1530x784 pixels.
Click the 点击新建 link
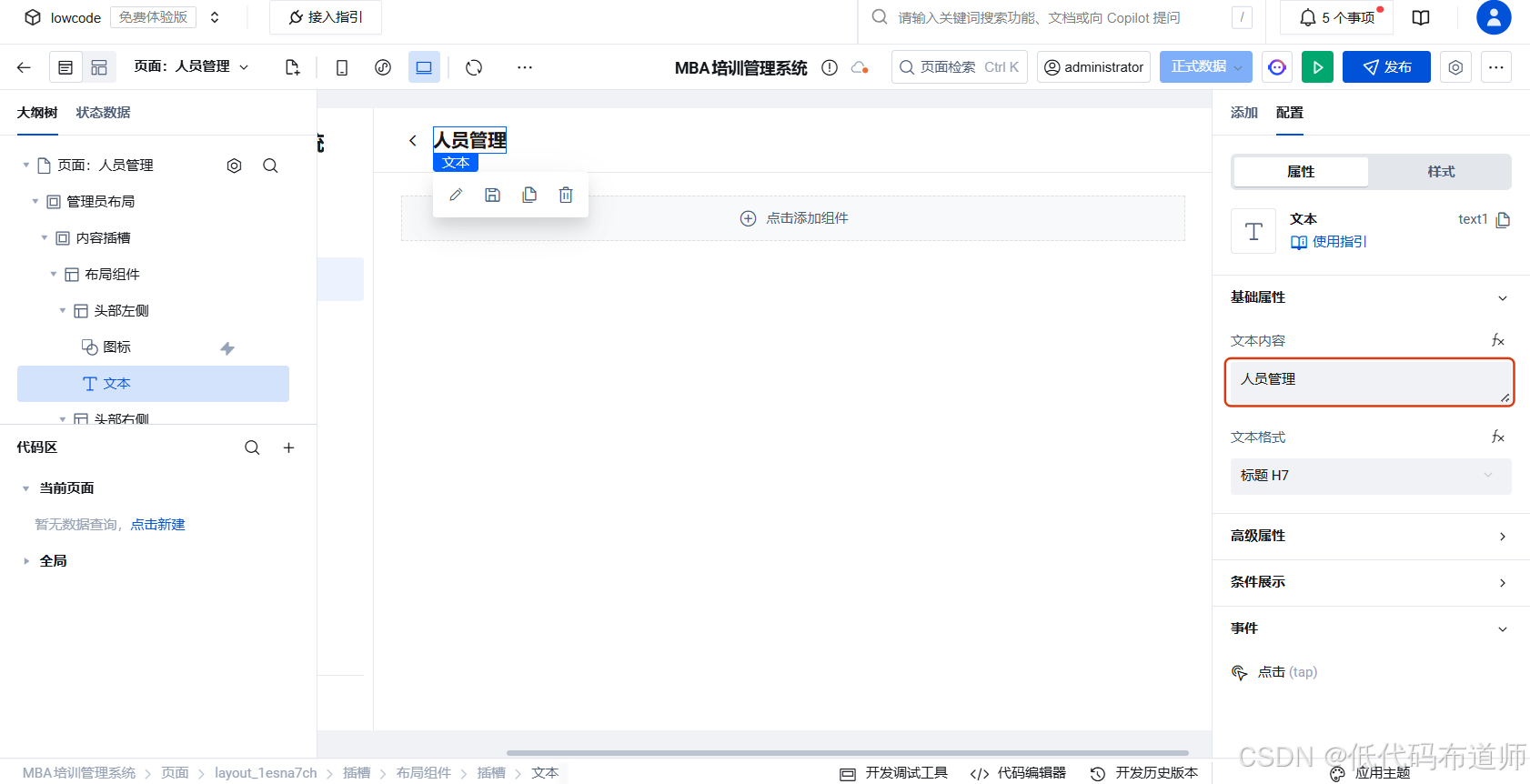click(x=157, y=525)
